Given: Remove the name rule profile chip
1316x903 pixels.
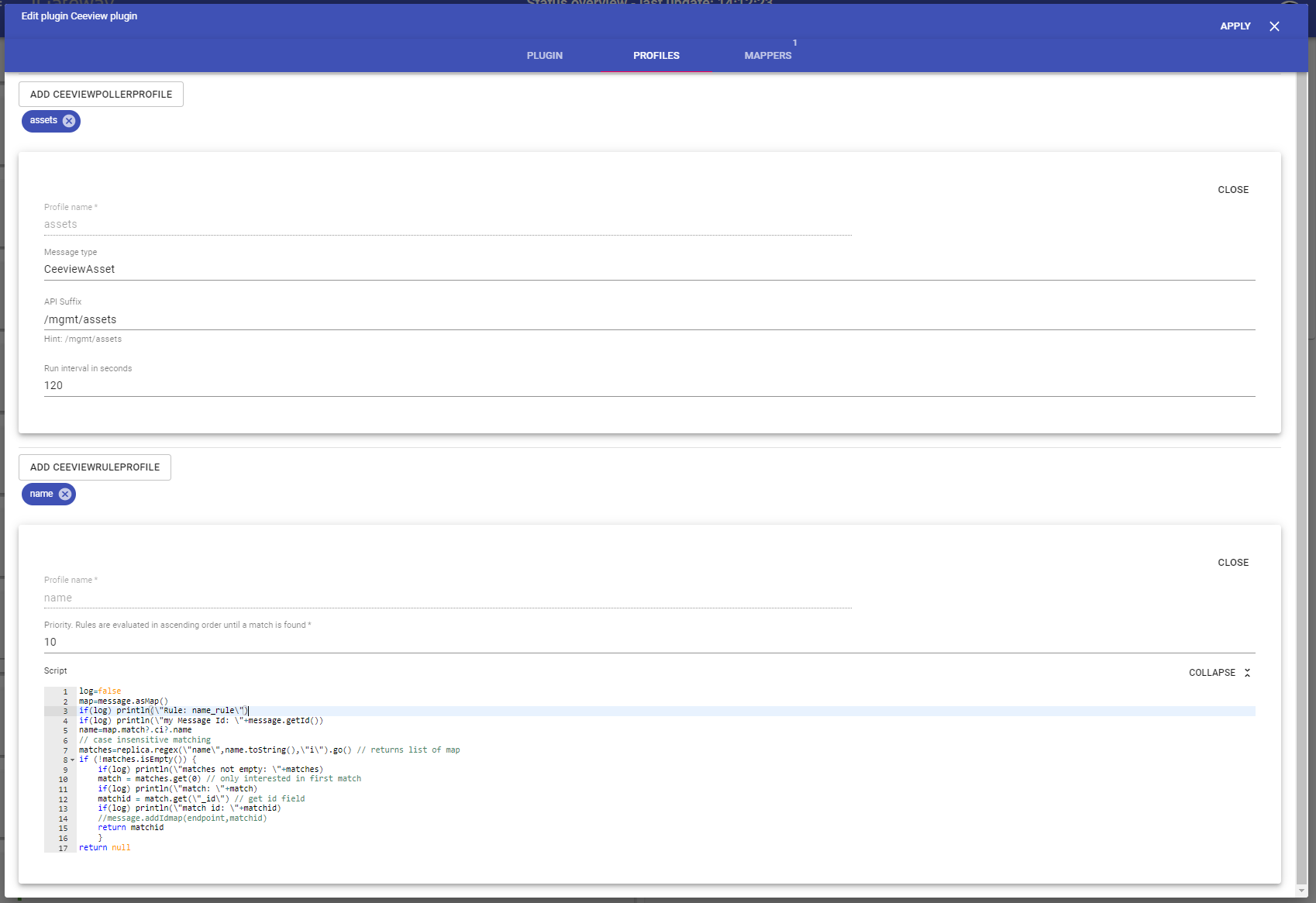Looking at the screenshot, I should 65,494.
